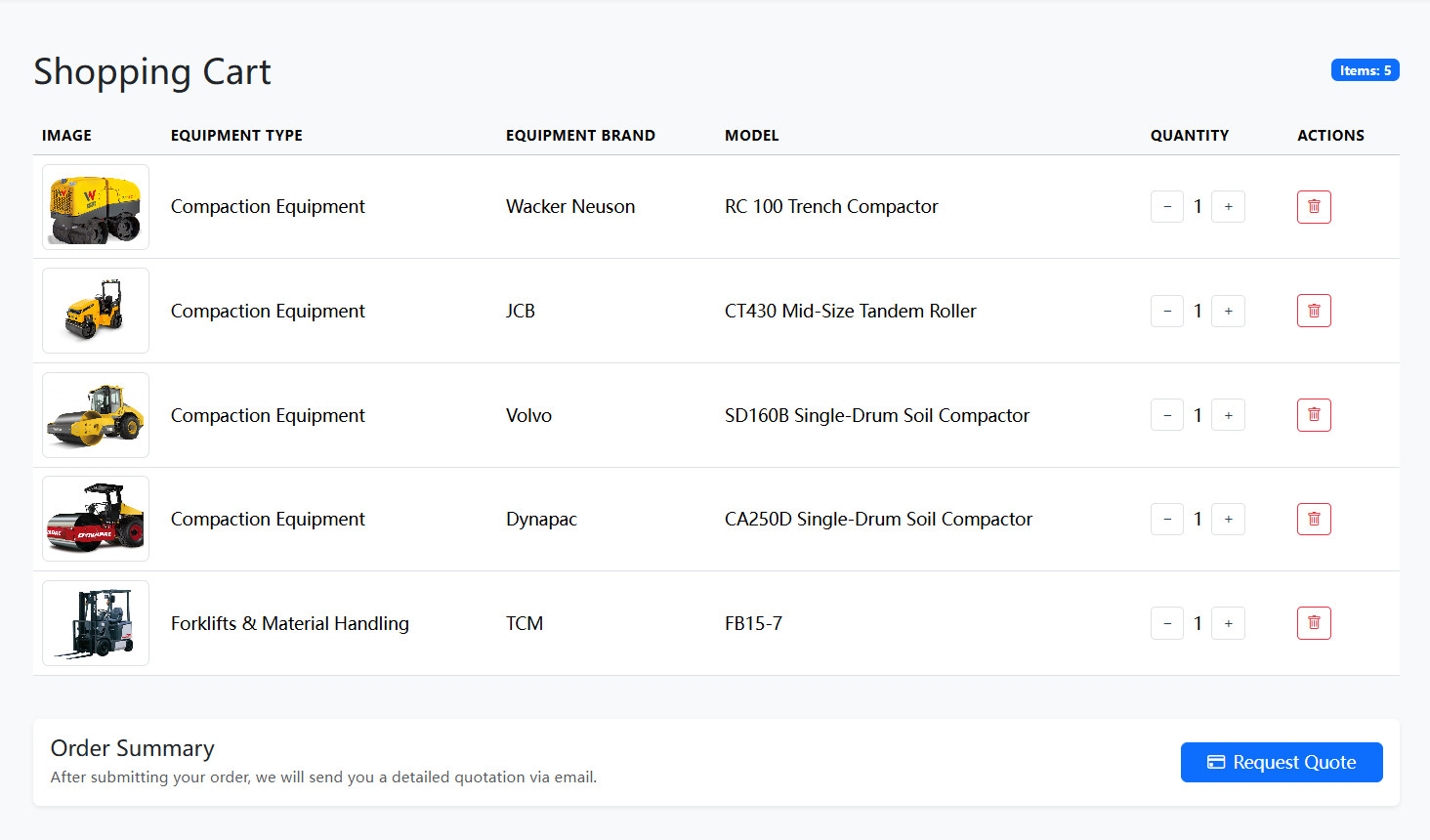Remove the JCB CT430 roller from cart
The width and height of the screenshot is (1430, 840).
coord(1314,311)
